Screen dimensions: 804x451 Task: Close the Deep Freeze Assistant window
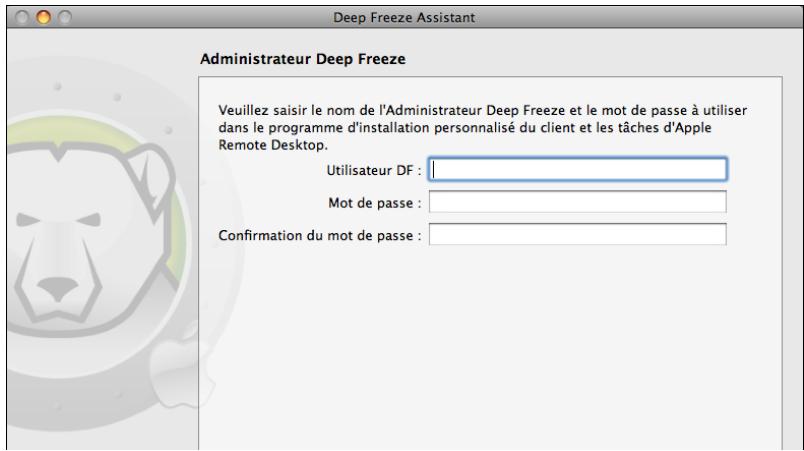[22, 17]
